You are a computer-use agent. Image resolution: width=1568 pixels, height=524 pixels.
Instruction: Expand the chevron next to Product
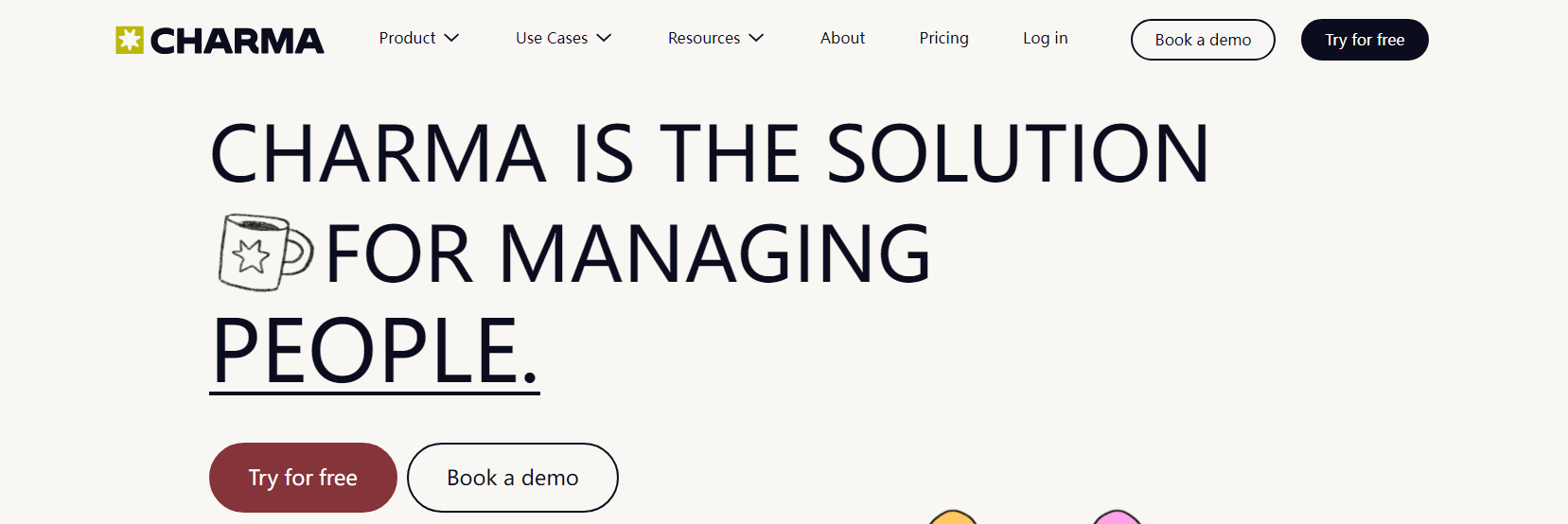click(x=452, y=38)
